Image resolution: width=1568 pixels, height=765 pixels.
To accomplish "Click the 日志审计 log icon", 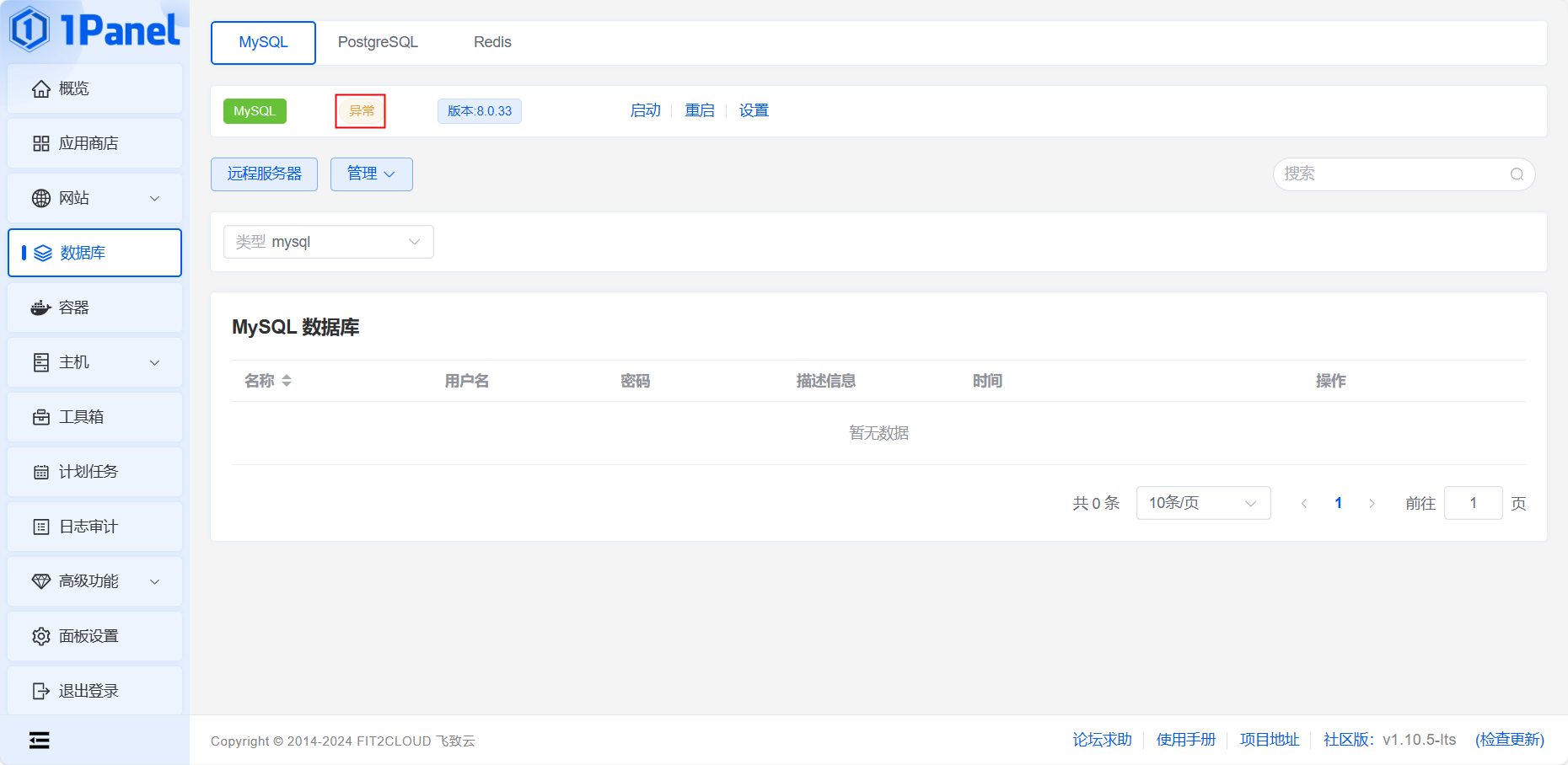I will pos(41,527).
